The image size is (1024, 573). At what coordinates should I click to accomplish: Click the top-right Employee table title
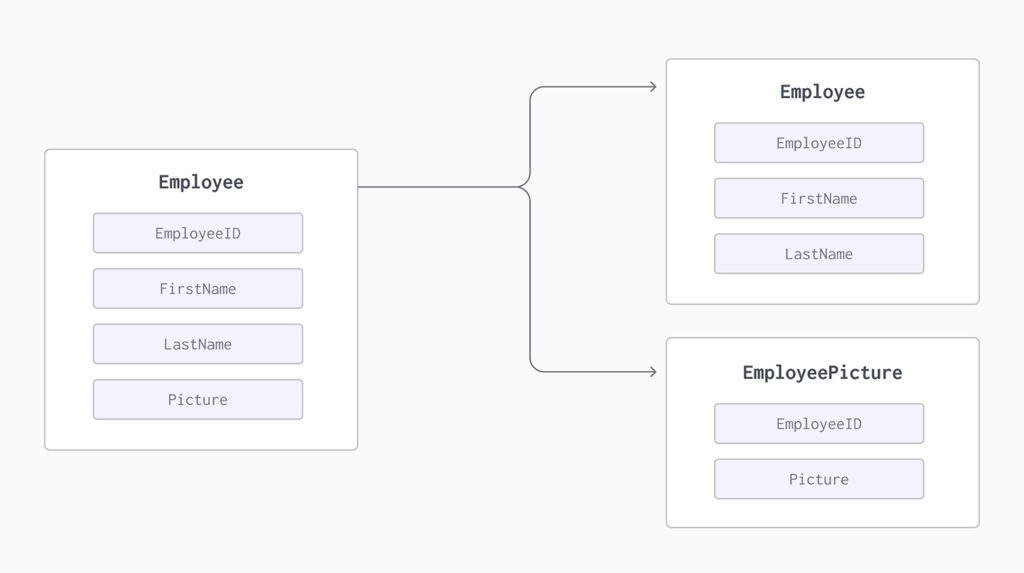pyautogui.click(x=822, y=92)
